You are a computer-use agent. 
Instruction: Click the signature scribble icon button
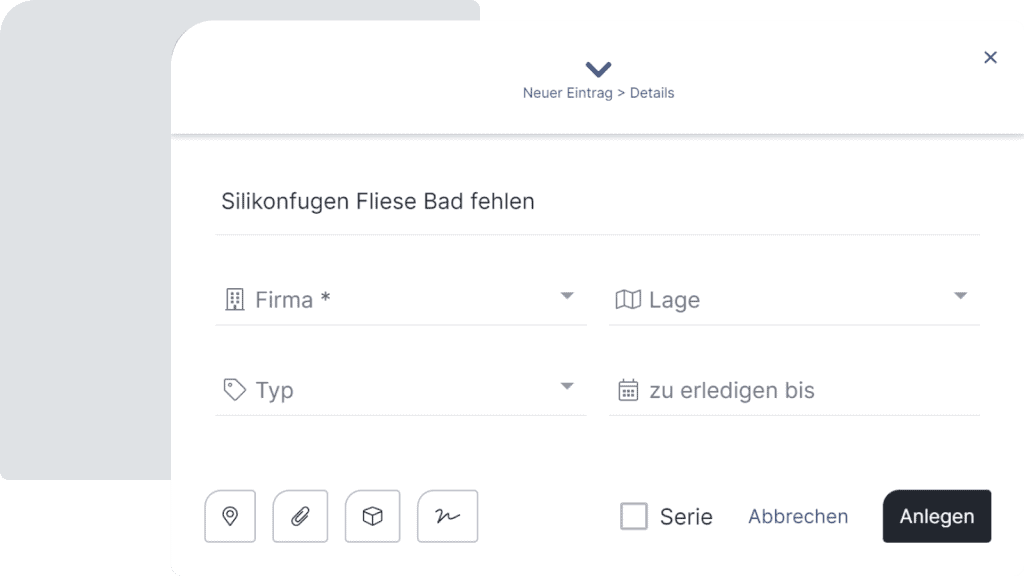click(x=447, y=516)
